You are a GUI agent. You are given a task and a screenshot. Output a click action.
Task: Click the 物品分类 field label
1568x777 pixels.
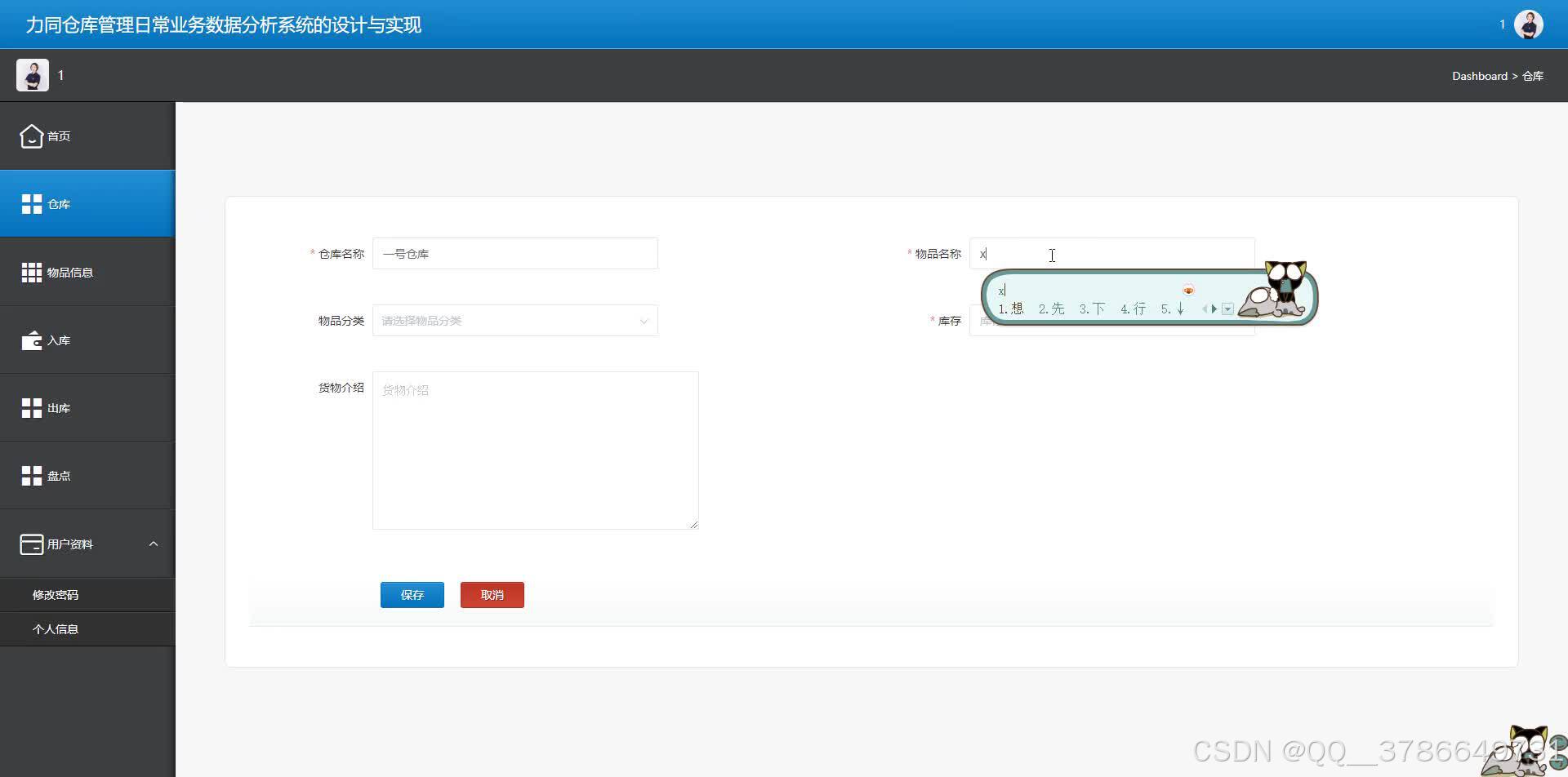tap(341, 321)
